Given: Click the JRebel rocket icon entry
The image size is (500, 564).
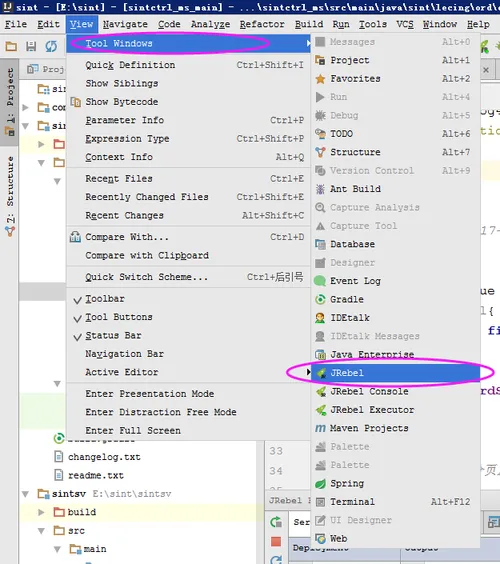Looking at the screenshot, I should (321, 373).
